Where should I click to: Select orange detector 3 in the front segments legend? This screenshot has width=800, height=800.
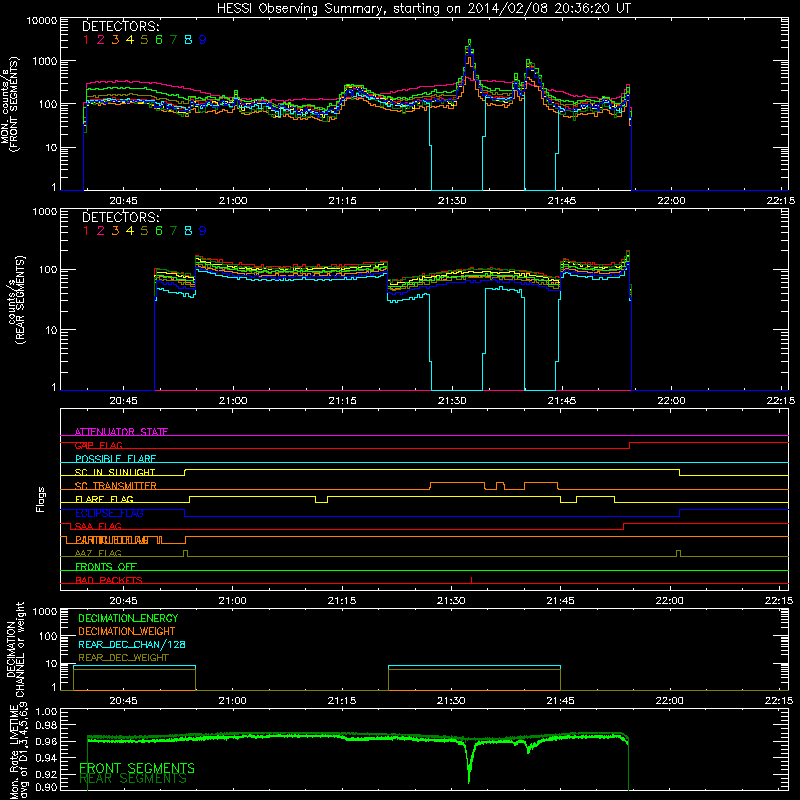[x=115, y=40]
